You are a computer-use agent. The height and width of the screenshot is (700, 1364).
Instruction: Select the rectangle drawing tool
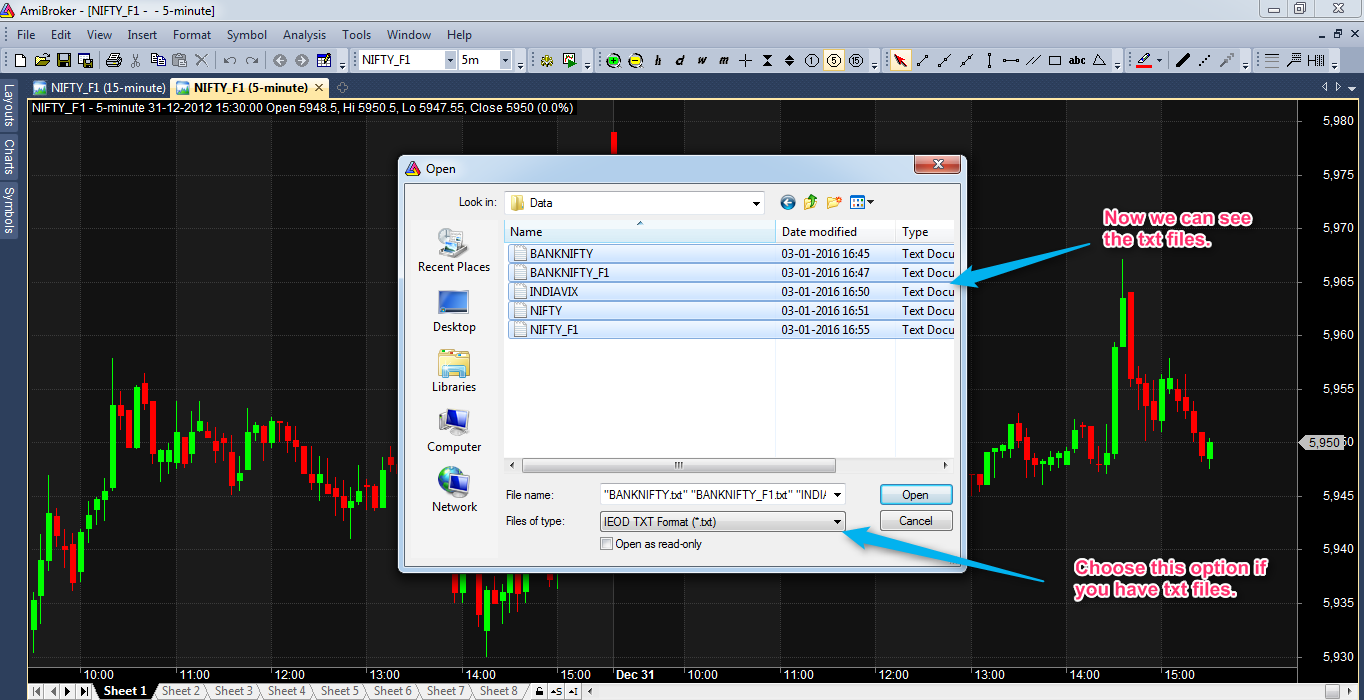pyautogui.click(x=1055, y=60)
